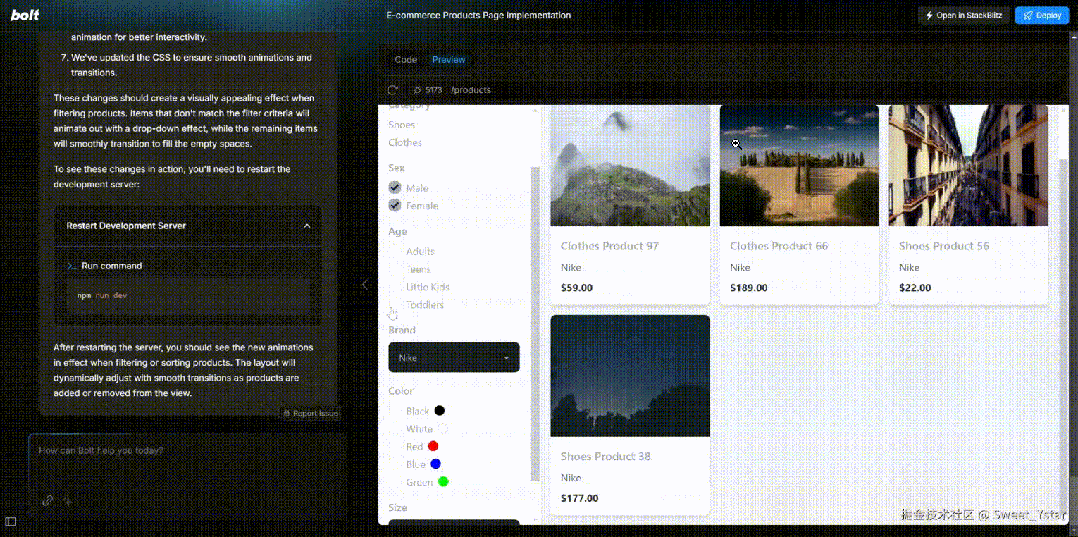This screenshot has width=1078, height=537.
Task: Open the Clothes Product 66 image
Action: point(799,166)
